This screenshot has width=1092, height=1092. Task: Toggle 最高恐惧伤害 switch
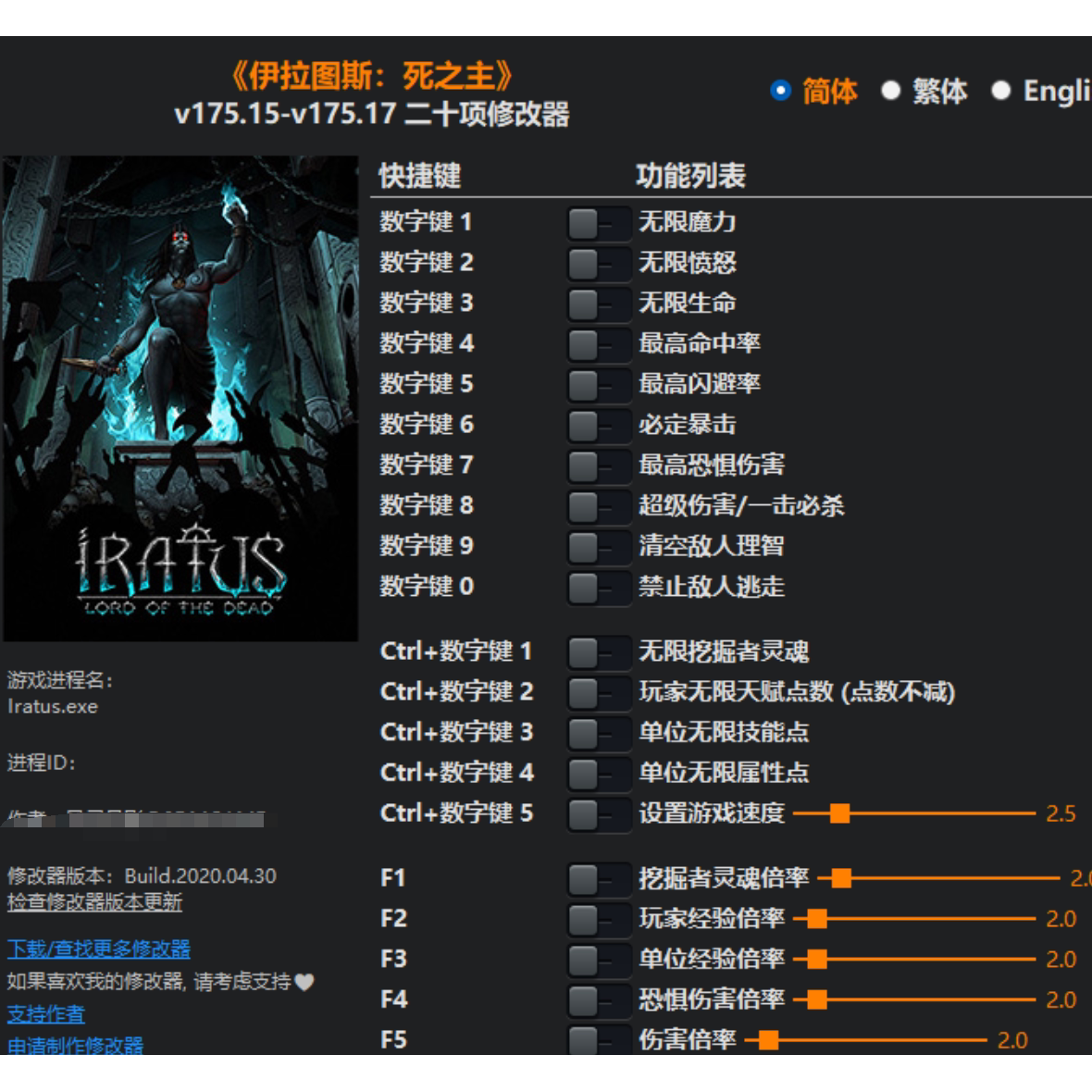point(599,465)
